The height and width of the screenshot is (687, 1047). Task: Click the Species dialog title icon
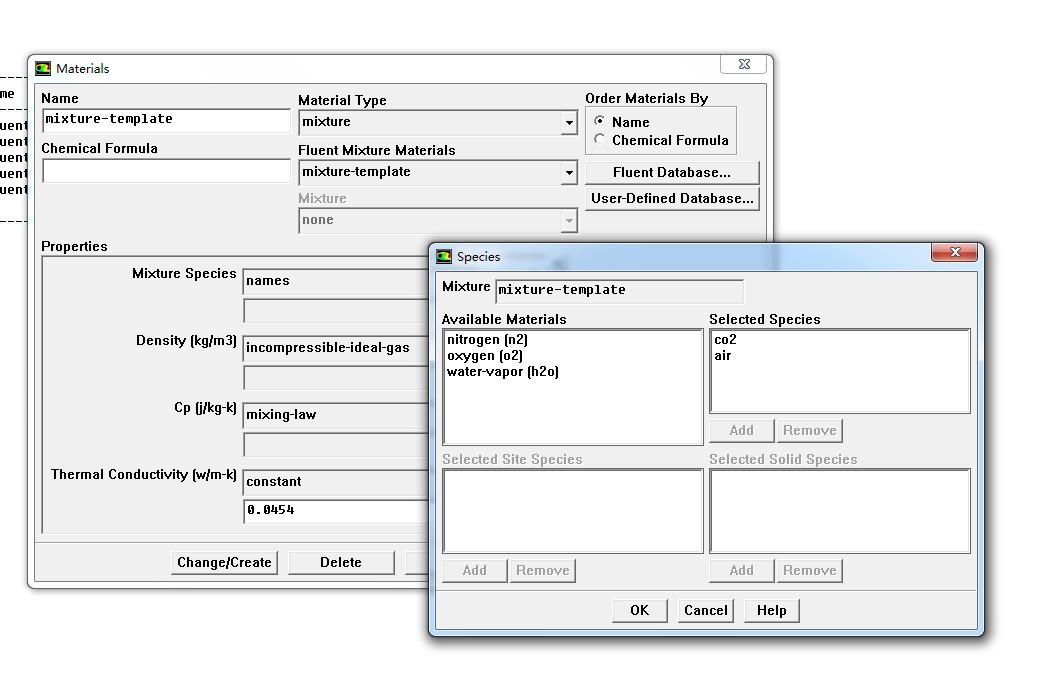point(444,257)
